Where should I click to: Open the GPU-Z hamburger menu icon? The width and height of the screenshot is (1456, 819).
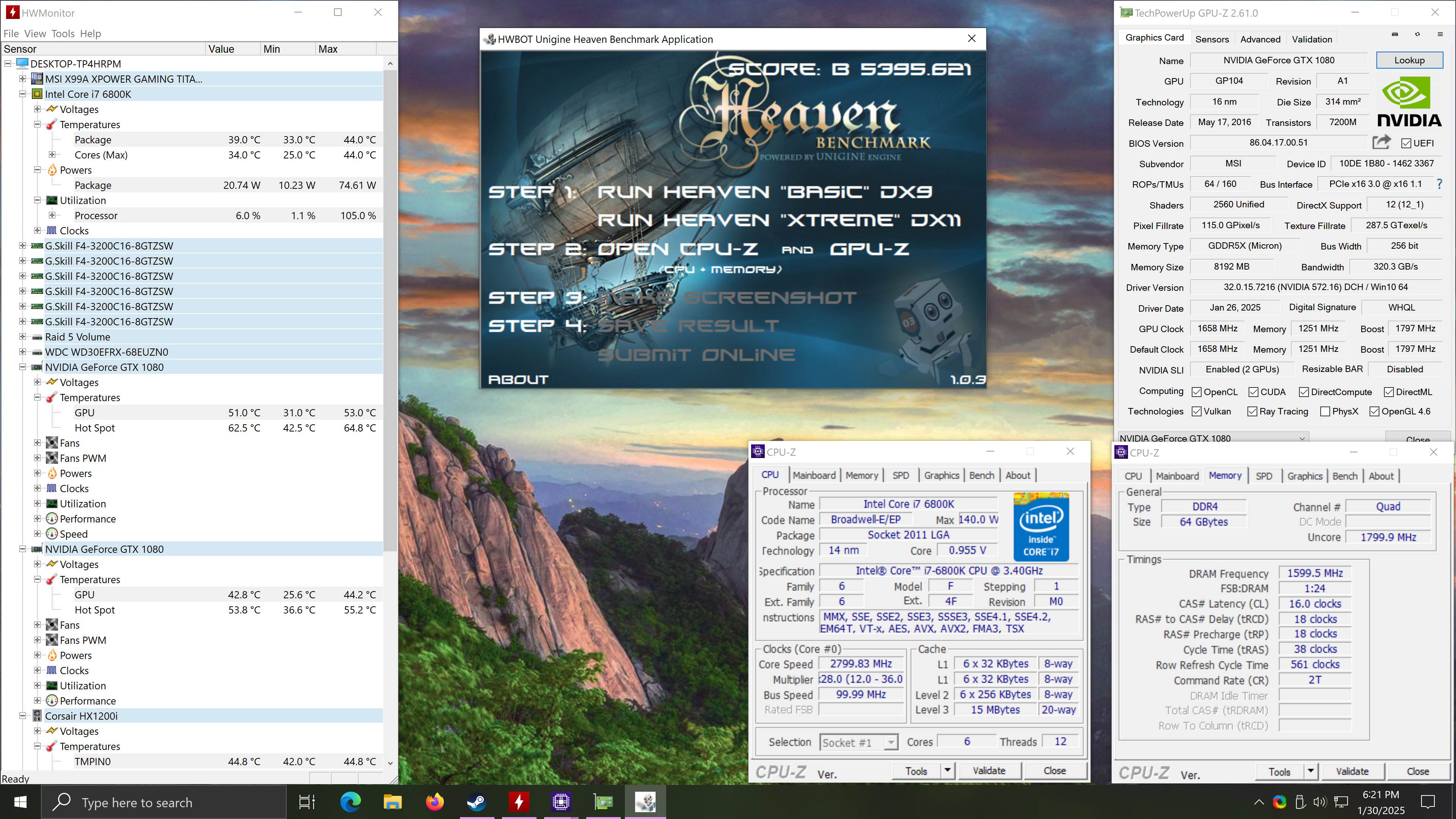pyautogui.click(x=1440, y=34)
